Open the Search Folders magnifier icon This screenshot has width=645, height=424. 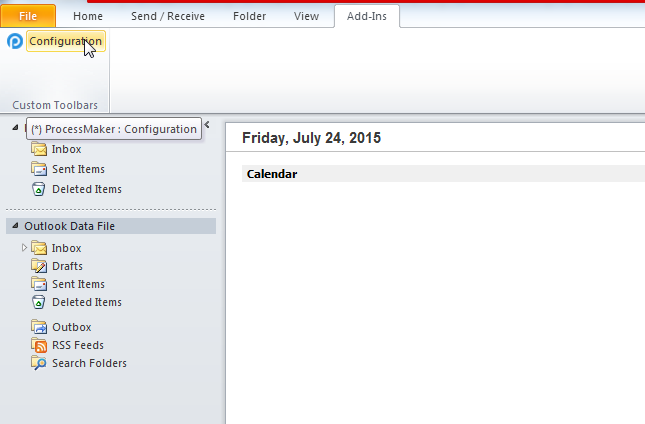point(39,363)
